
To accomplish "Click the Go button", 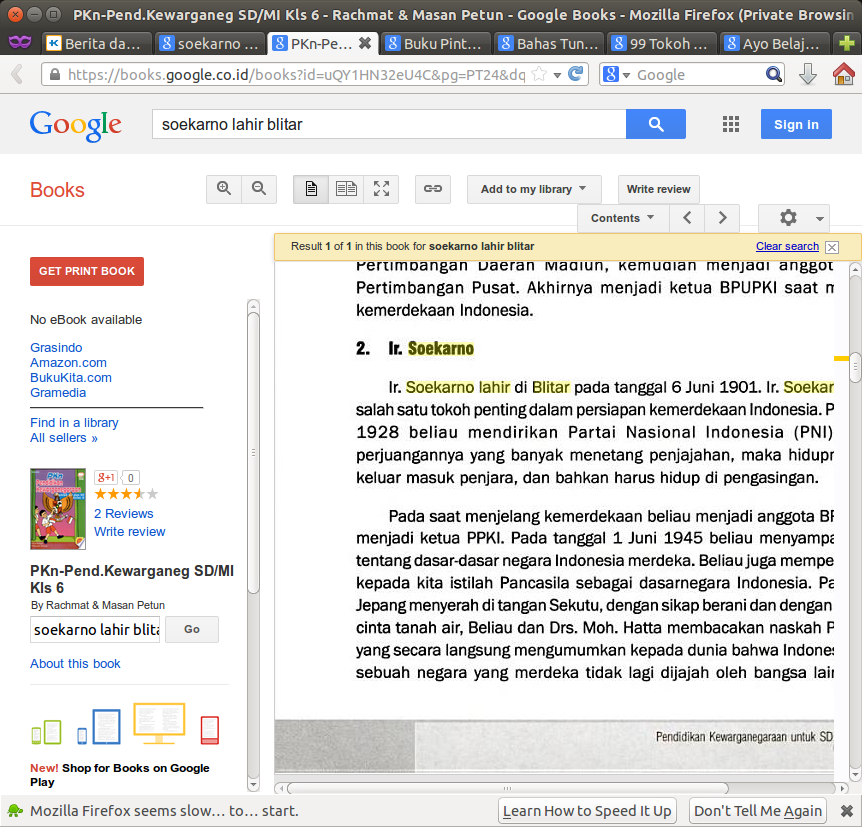I will pos(192,630).
